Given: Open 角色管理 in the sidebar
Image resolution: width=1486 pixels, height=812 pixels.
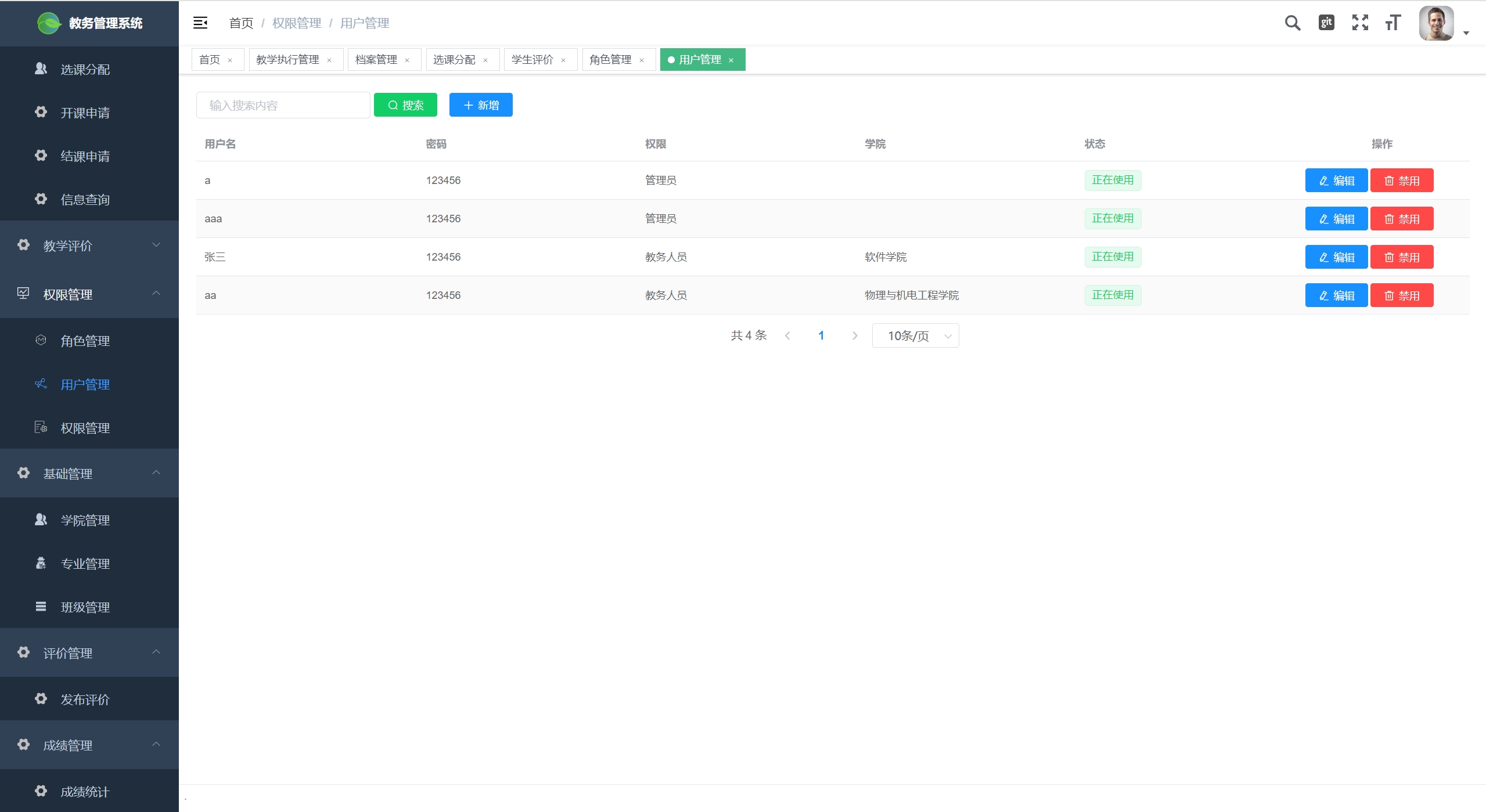Looking at the screenshot, I should (x=85, y=341).
